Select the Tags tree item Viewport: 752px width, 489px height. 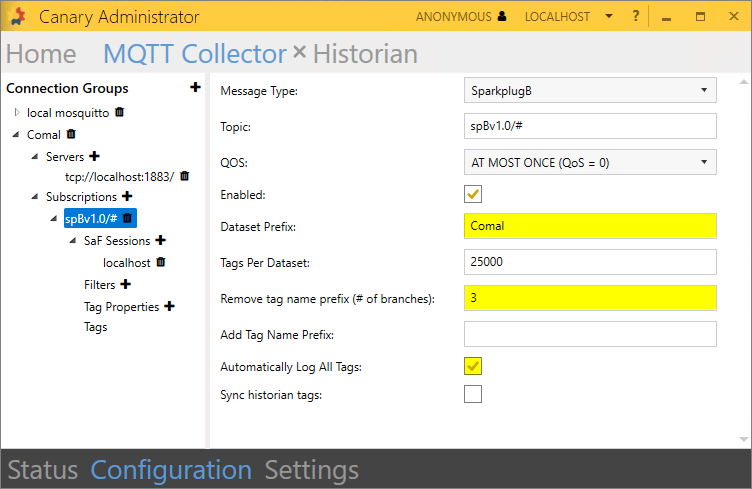coord(95,327)
